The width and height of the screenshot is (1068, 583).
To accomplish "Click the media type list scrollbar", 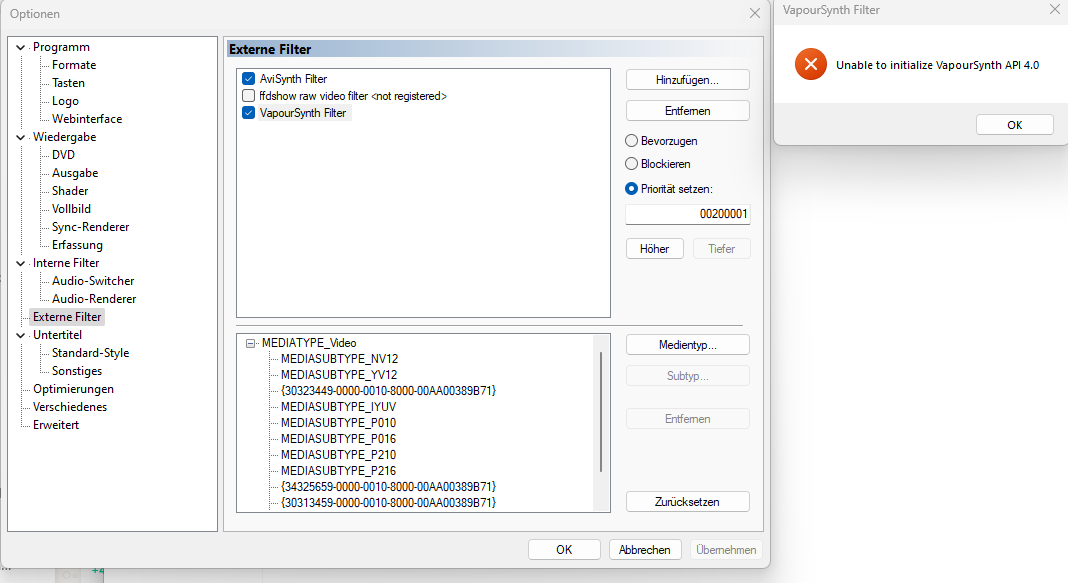I will point(601,410).
